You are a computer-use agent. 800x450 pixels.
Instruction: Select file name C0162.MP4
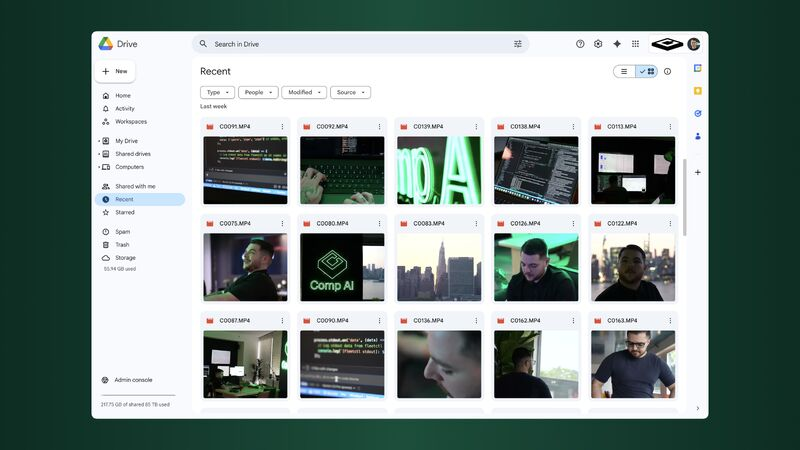525,320
